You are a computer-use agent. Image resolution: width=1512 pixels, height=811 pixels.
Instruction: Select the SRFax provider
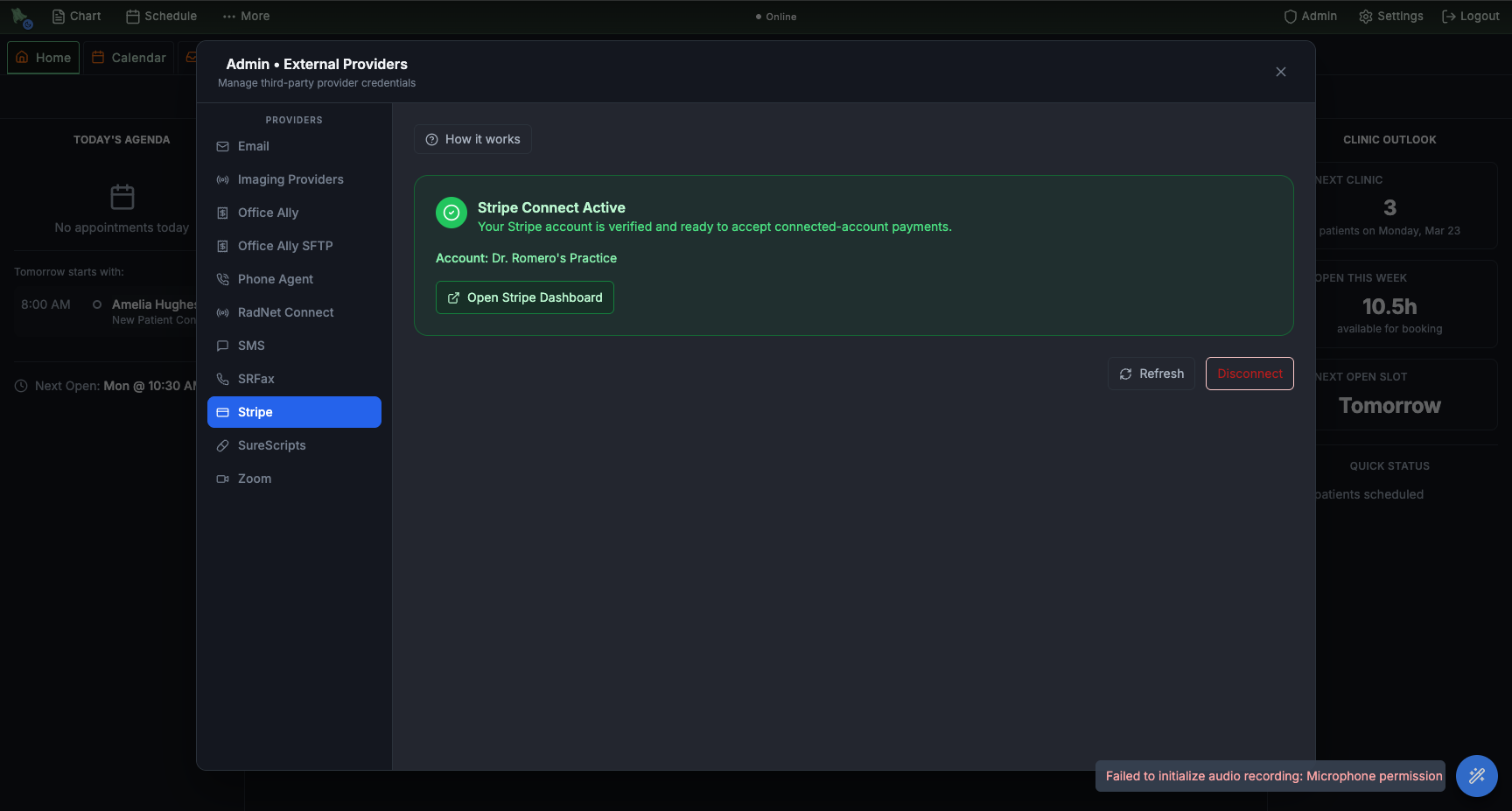(294, 379)
